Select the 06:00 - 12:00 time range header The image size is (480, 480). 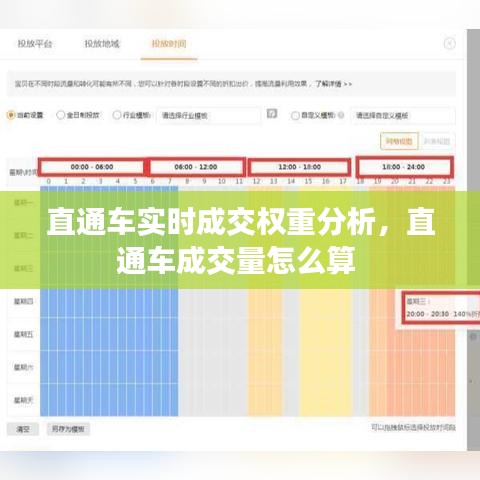[x=196, y=167]
